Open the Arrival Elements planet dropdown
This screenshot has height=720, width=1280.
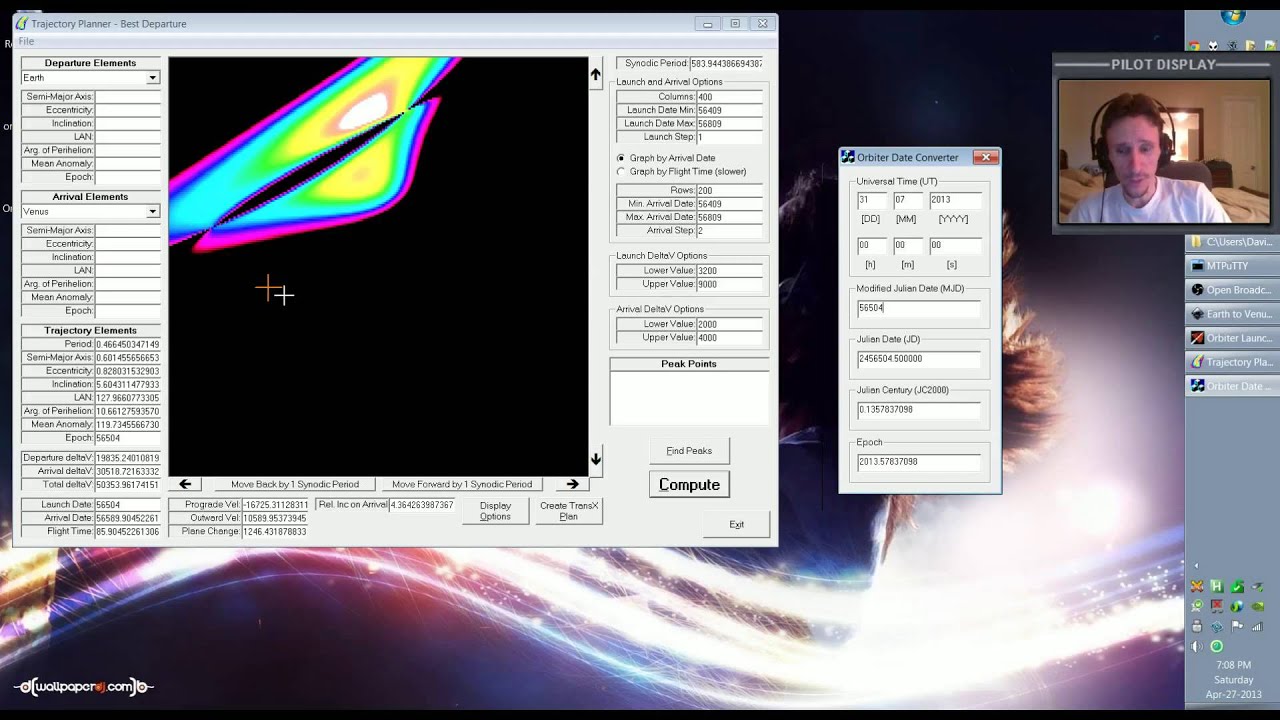(x=153, y=212)
